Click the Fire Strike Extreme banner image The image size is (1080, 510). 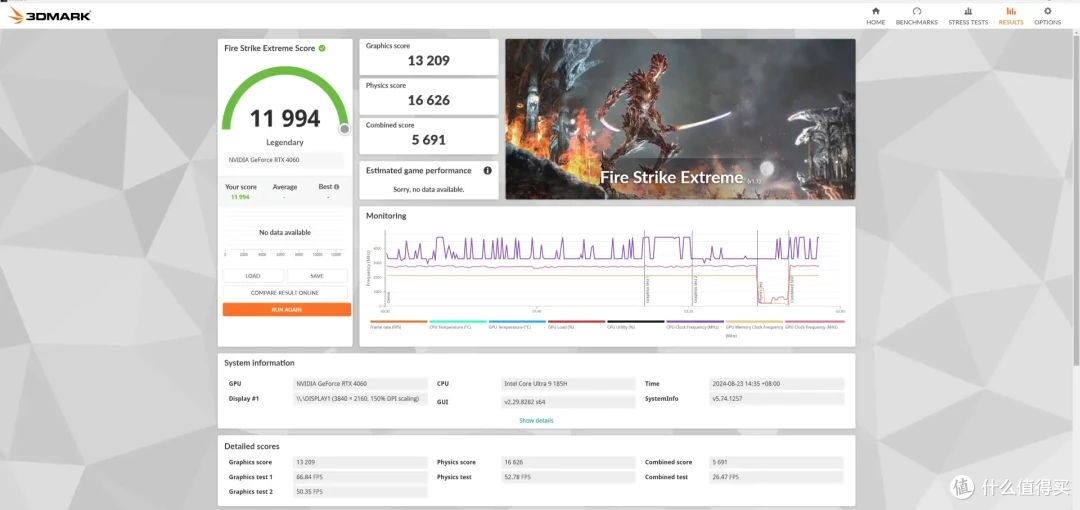(x=681, y=119)
